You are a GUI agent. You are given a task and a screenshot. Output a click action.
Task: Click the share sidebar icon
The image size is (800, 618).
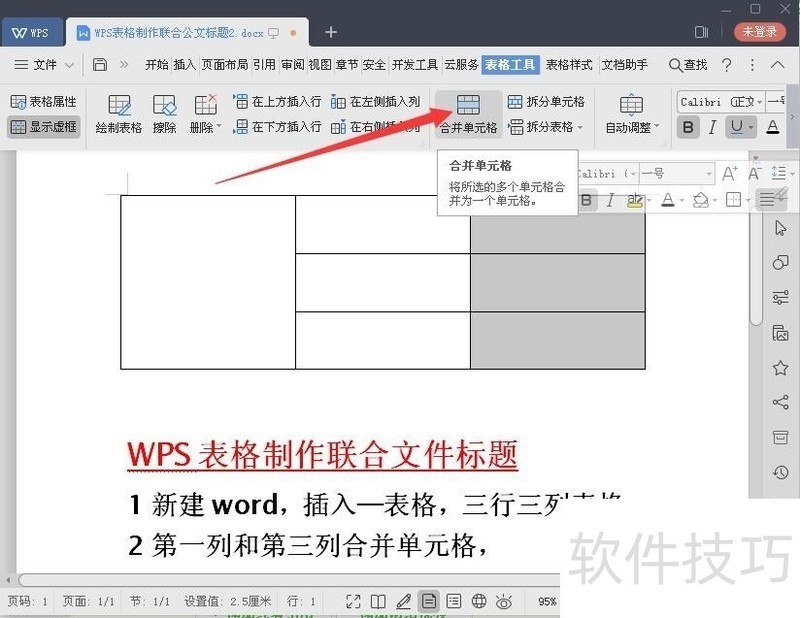tap(780, 402)
